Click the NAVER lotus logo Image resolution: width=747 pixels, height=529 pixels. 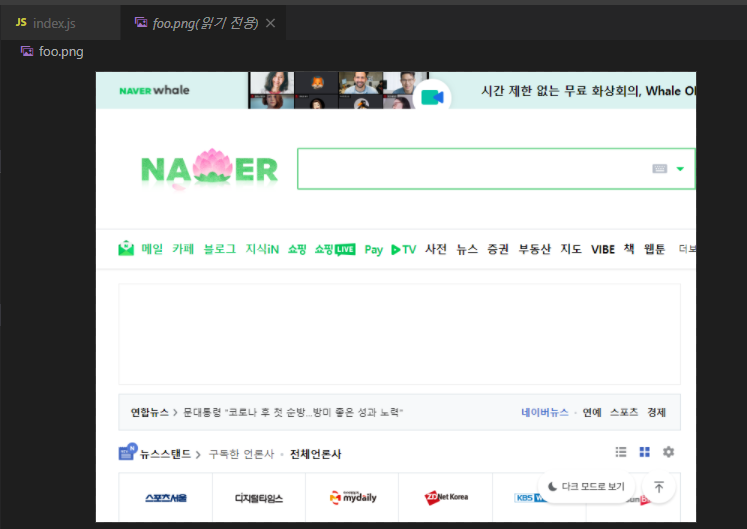210,169
